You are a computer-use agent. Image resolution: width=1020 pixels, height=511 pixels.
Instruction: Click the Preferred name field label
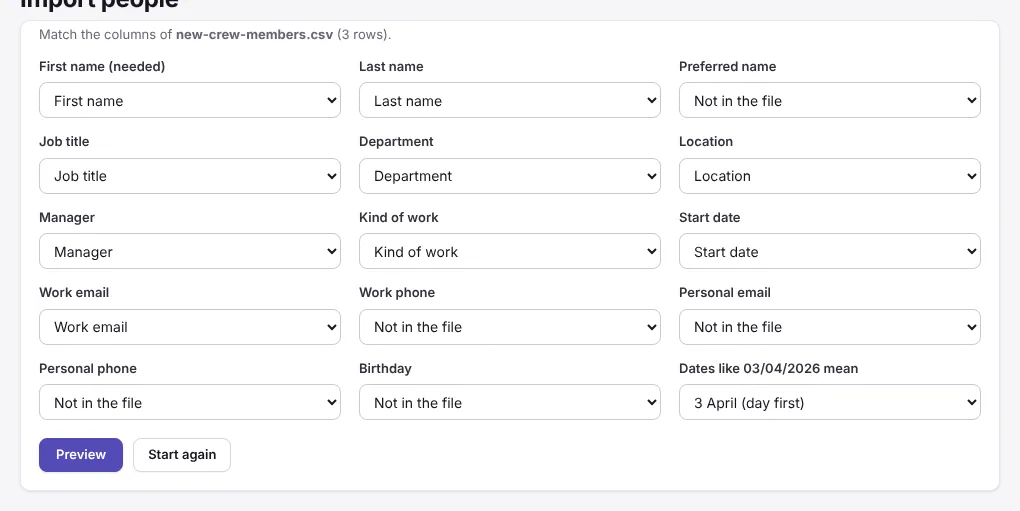coord(727,66)
